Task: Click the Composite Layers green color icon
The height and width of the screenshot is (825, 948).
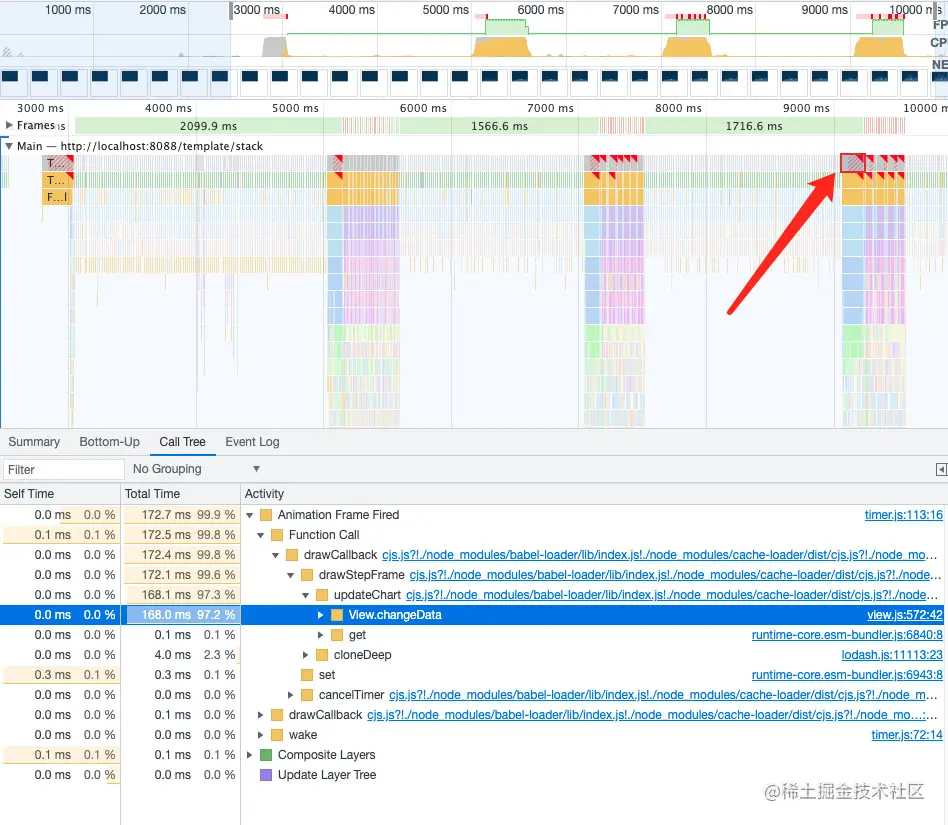Action: (x=265, y=755)
